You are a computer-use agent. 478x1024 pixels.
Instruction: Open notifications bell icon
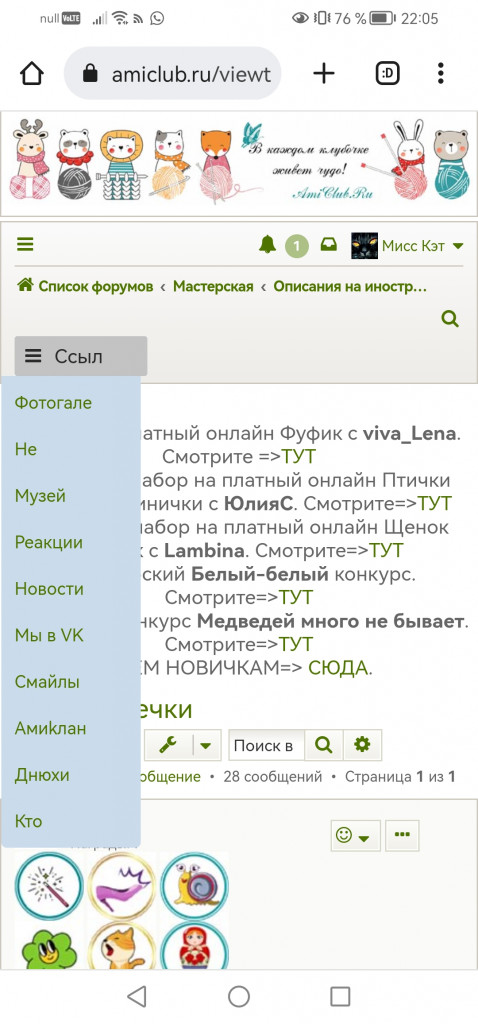click(267, 245)
